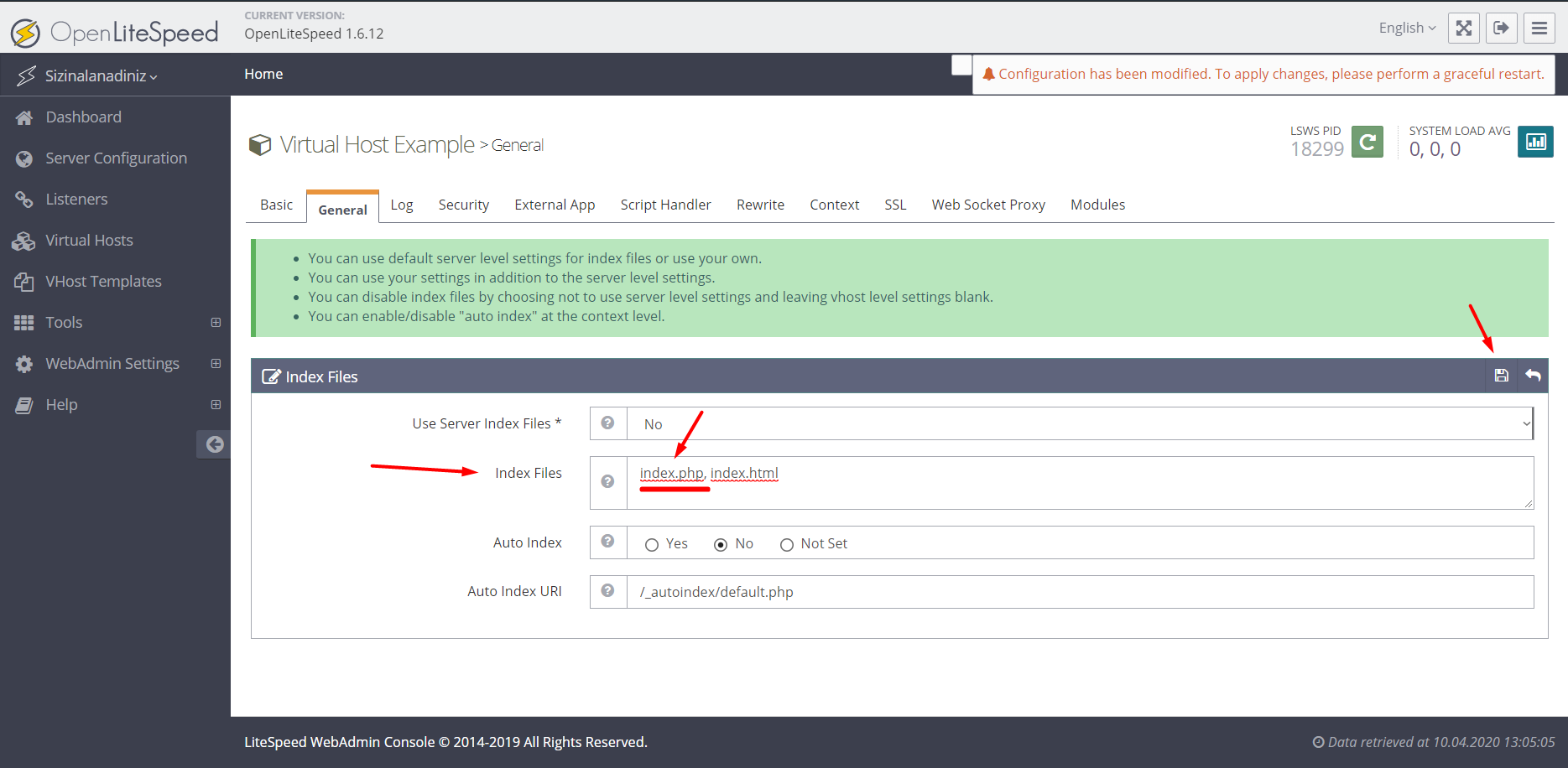Show help for Index Files field
The height and width of the screenshot is (768, 1568).
click(x=608, y=482)
